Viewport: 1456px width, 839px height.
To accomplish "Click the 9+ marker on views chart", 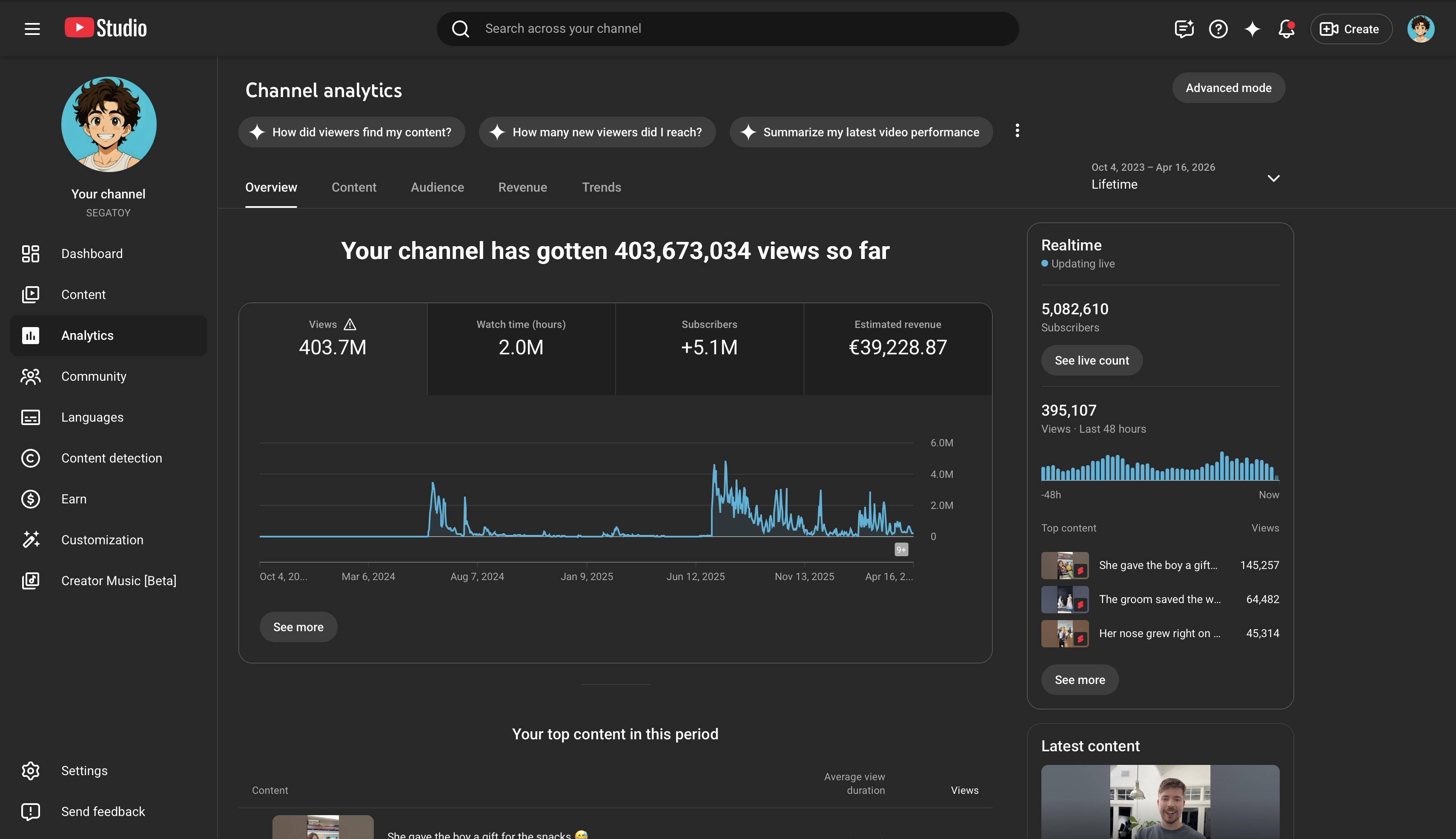I will [901, 550].
